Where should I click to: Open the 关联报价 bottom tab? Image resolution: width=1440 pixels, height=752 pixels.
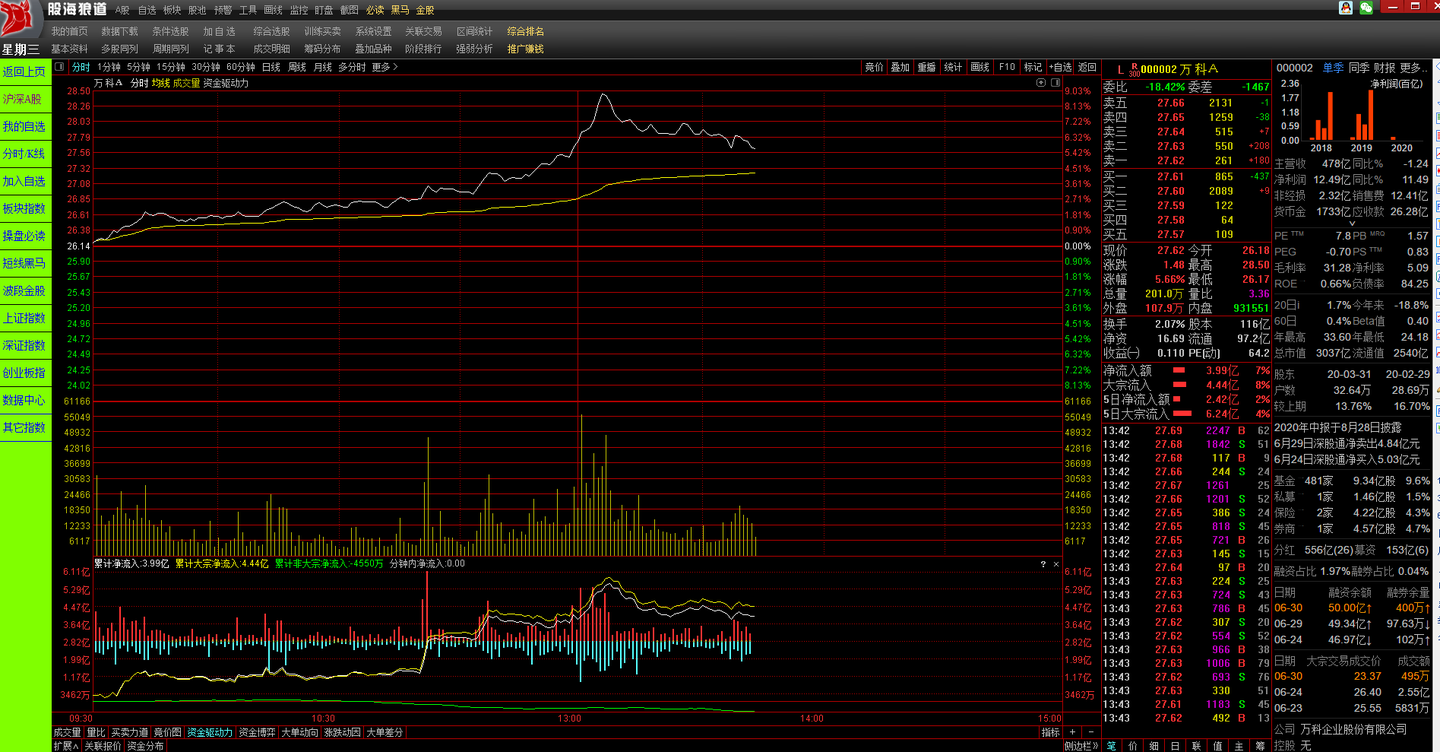(x=103, y=746)
